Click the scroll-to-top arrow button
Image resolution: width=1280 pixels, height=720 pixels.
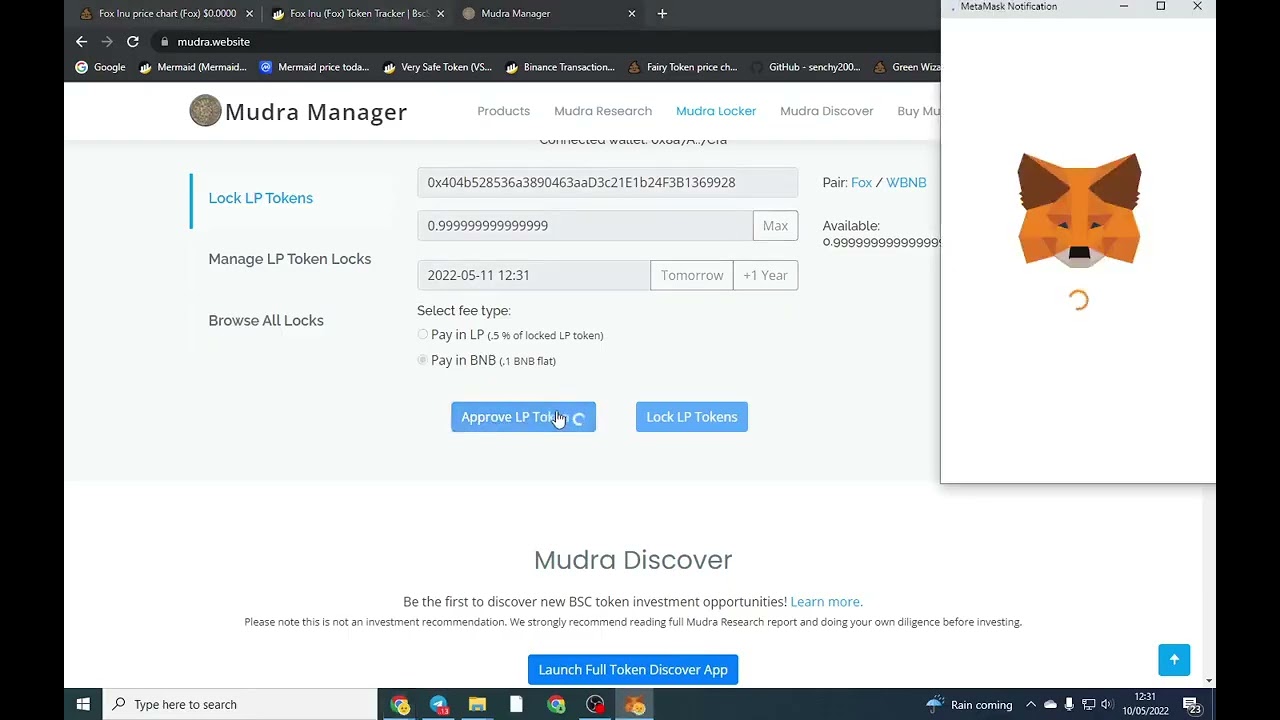pyautogui.click(x=1174, y=660)
